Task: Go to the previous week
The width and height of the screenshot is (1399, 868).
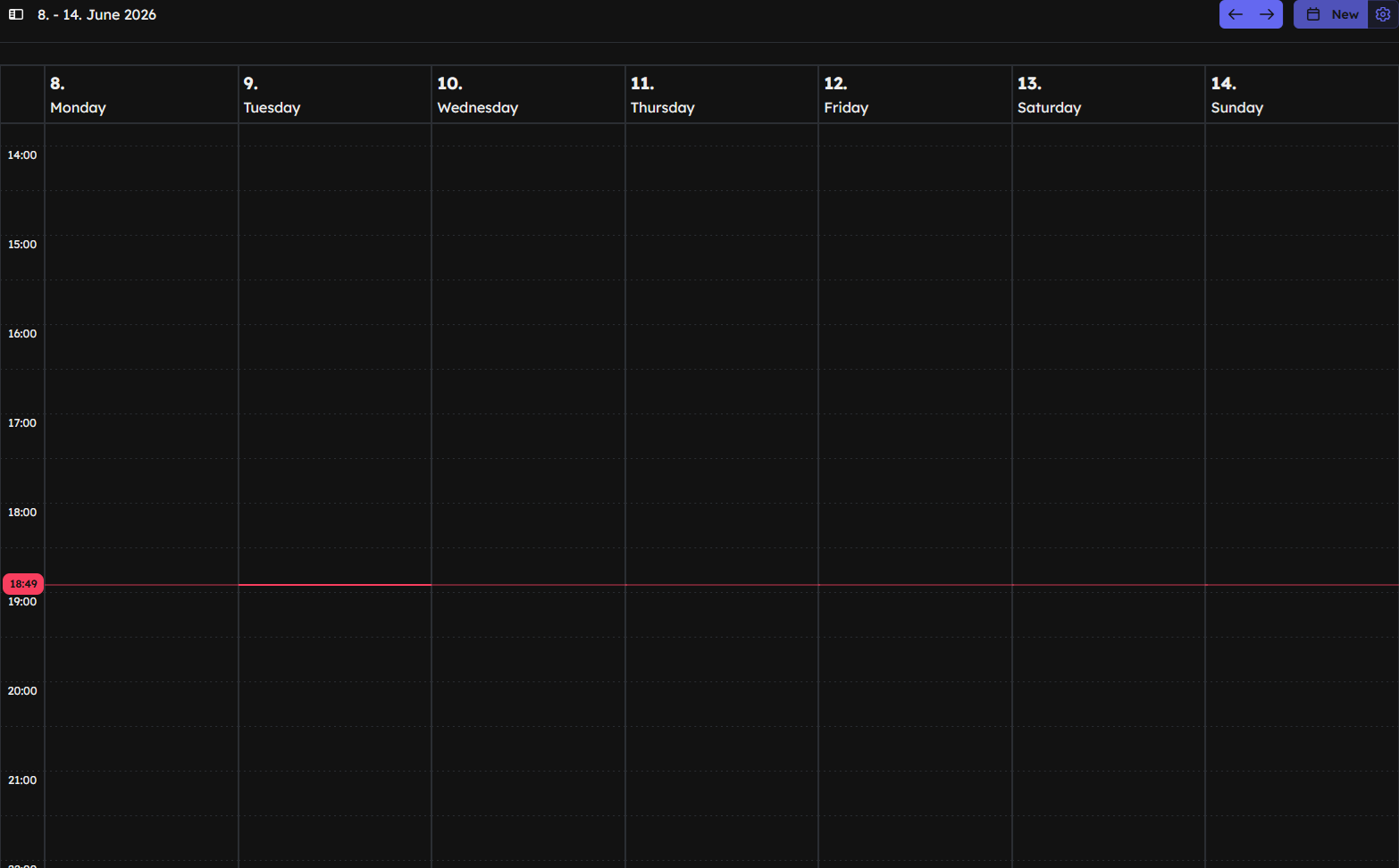Action: point(1236,14)
